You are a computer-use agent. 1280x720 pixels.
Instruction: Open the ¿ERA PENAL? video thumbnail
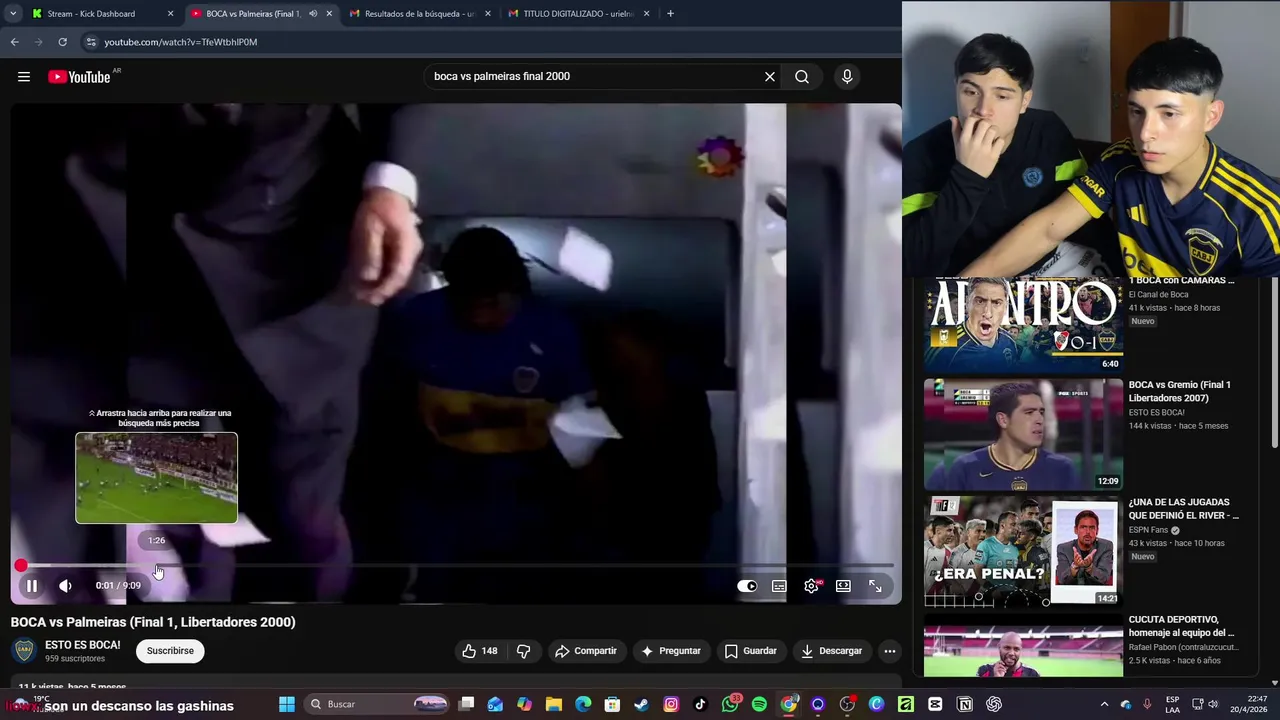pyautogui.click(x=1023, y=552)
